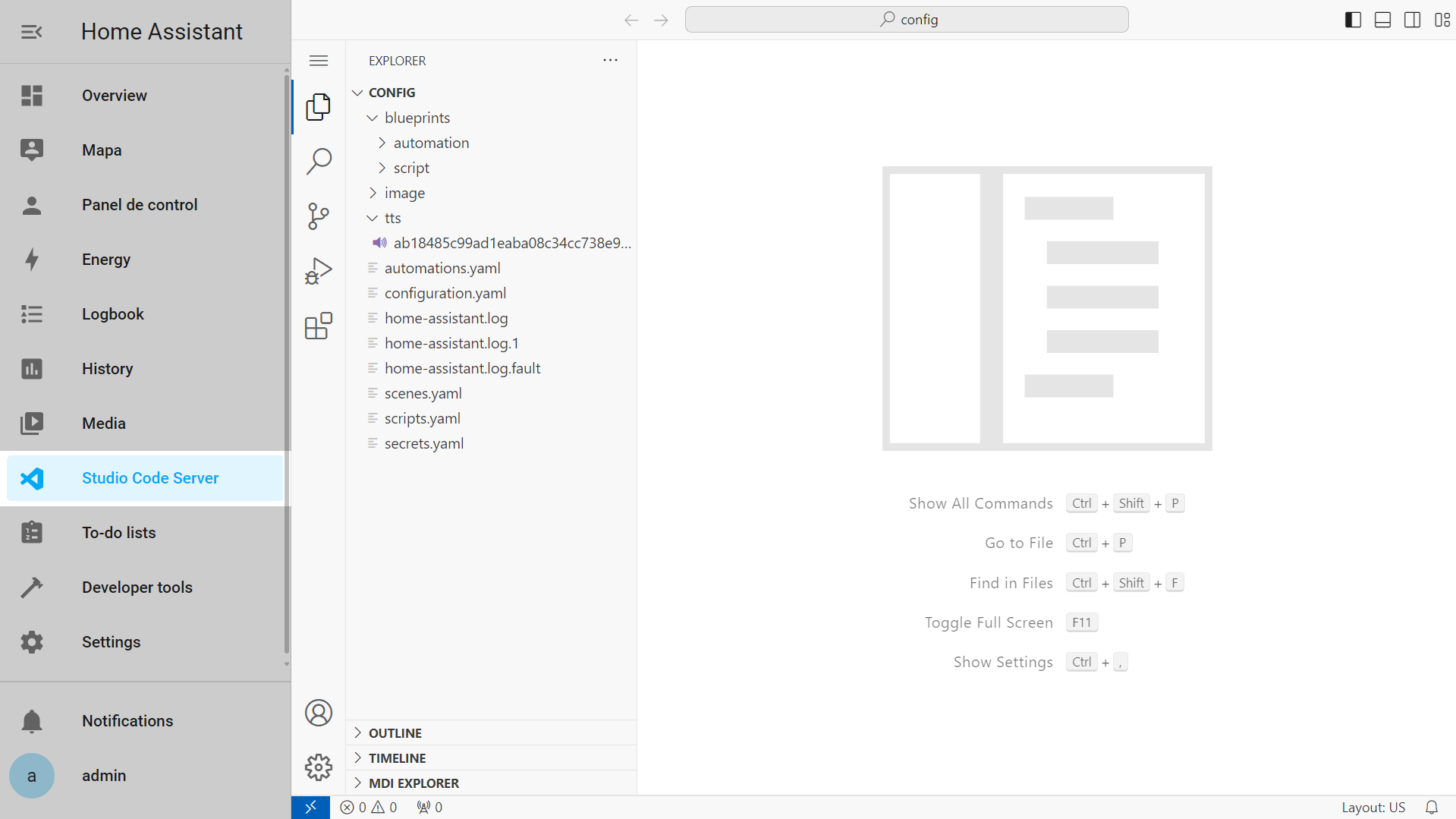Image resolution: width=1456 pixels, height=819 pixels.
Task: Go forward using the right arrow
Action: (662, 20)
